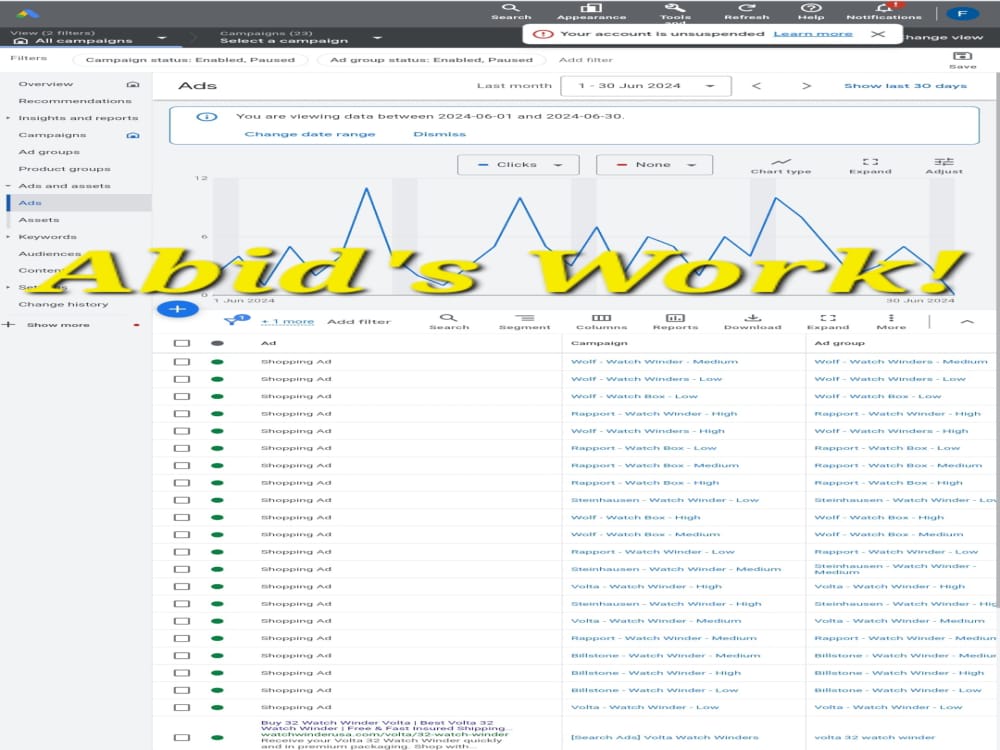Click the +1 more filters link

click(x=288, y=321)
